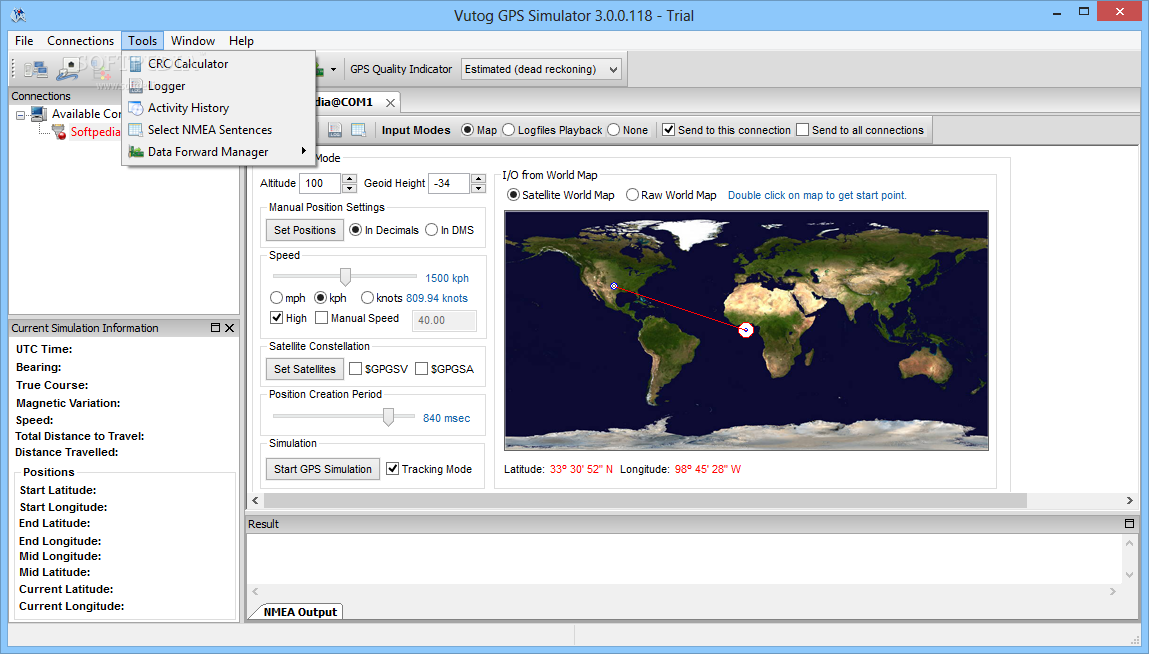The image size is (1149, 654).
Task: Open GPS Quality Indicator dropdown
Action: click(613, 70)
